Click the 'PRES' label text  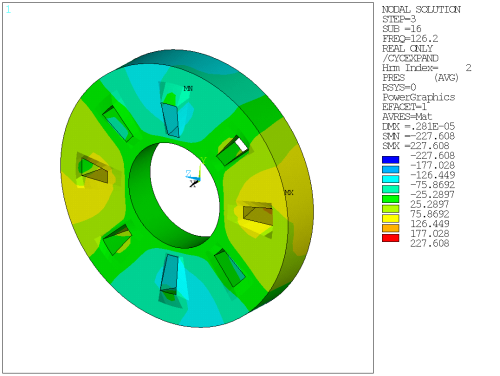click(x=393, y=78)
